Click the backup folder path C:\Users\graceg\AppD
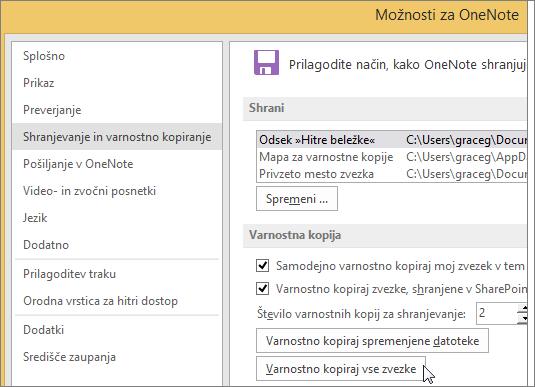 pyautogui.click(x=466, y=157)
